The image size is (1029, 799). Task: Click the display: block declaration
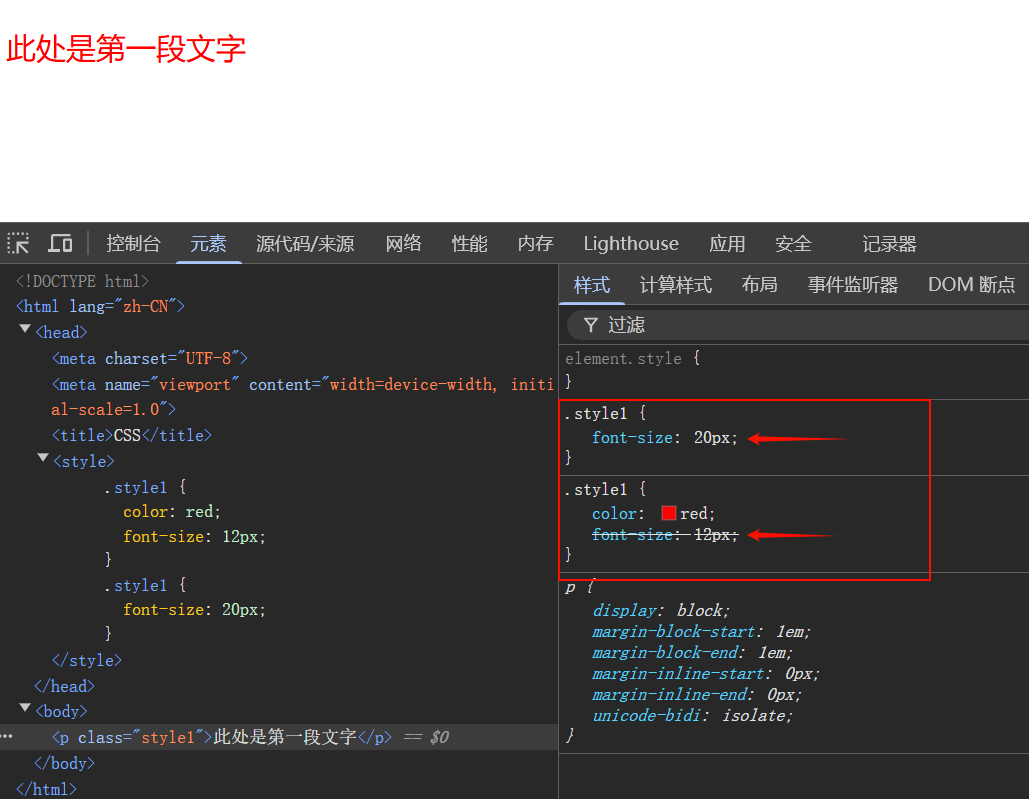coord(662,611)
